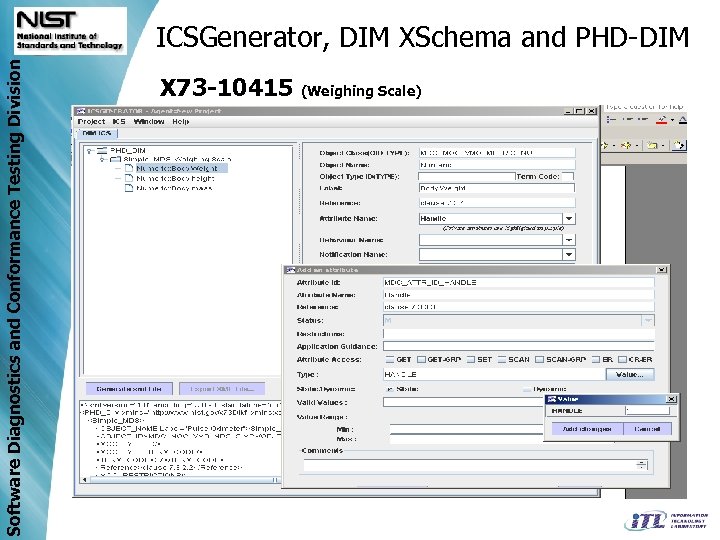Switch to the DIM ICS tab
Screen dimensions: 720x540
point(97,133)
